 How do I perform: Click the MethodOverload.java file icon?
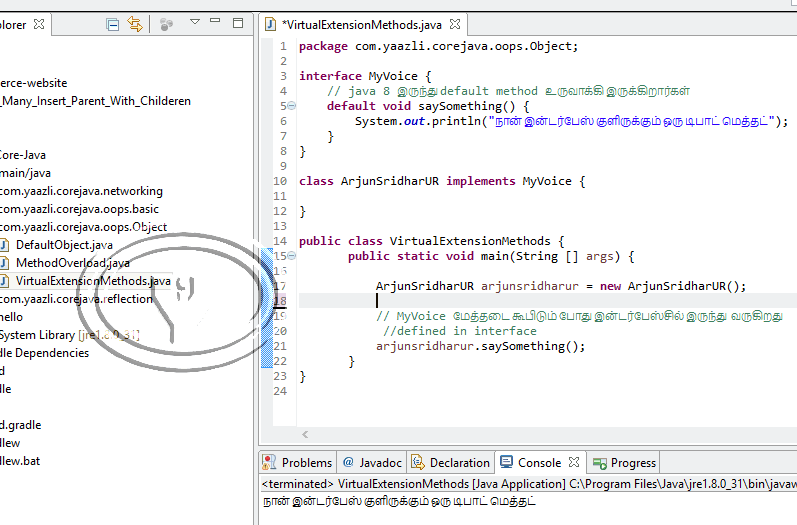coord(4,263)
